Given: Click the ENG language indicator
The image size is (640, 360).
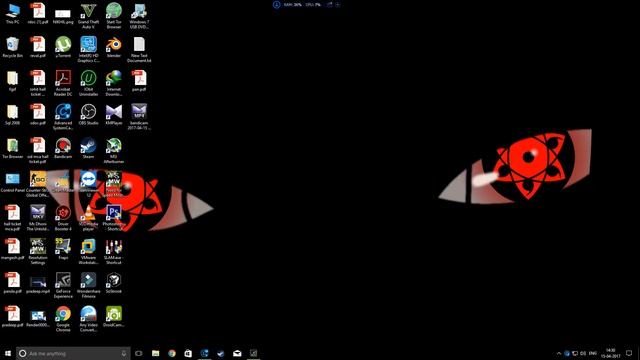Looking at the screenshot, I should 593,353.
